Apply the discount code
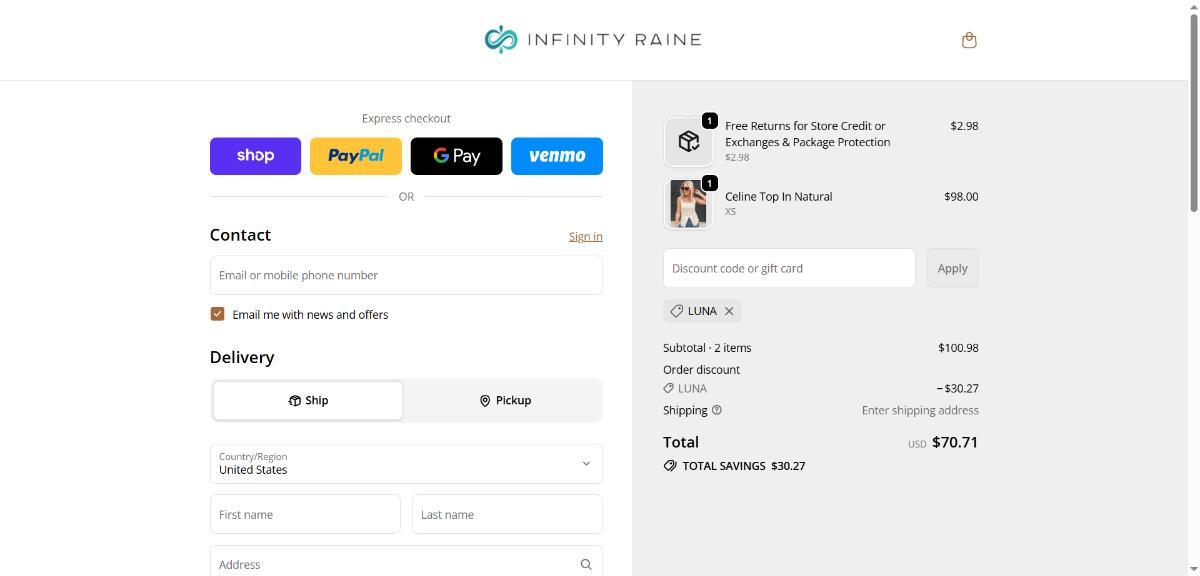Image resolution: width=1200 pixels, height=576 pixels. [952, 268]
